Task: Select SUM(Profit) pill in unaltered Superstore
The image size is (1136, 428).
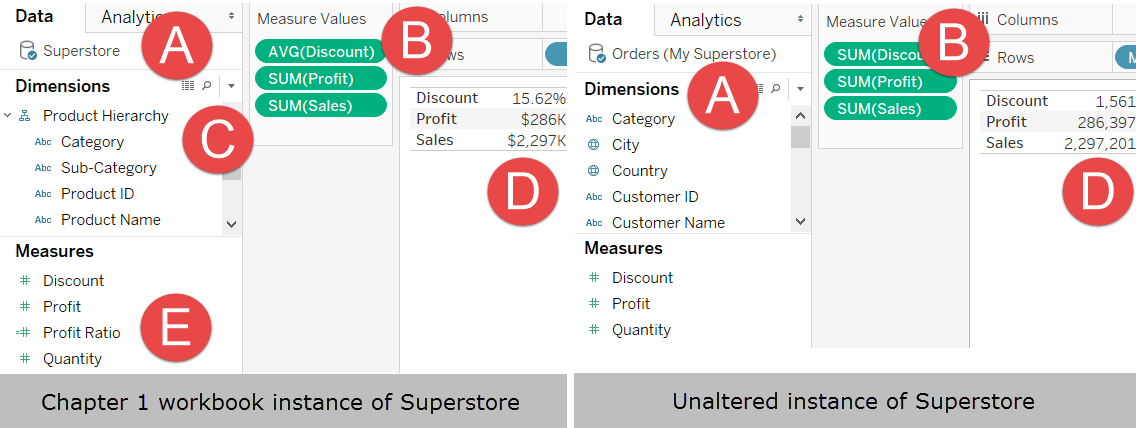Action: pyautogui.click(x=890, y=82)
